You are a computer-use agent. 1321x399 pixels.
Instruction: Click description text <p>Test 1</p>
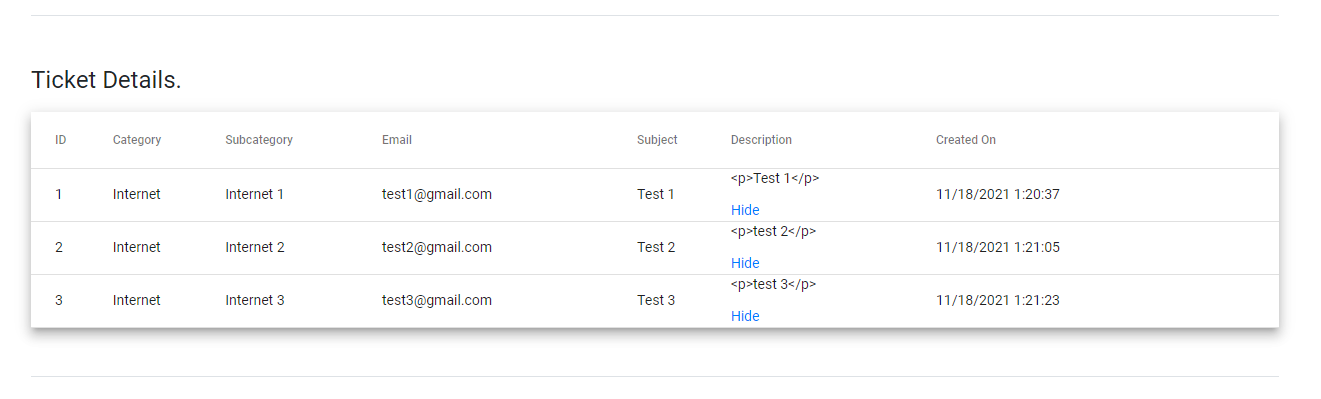pos(775,178)
